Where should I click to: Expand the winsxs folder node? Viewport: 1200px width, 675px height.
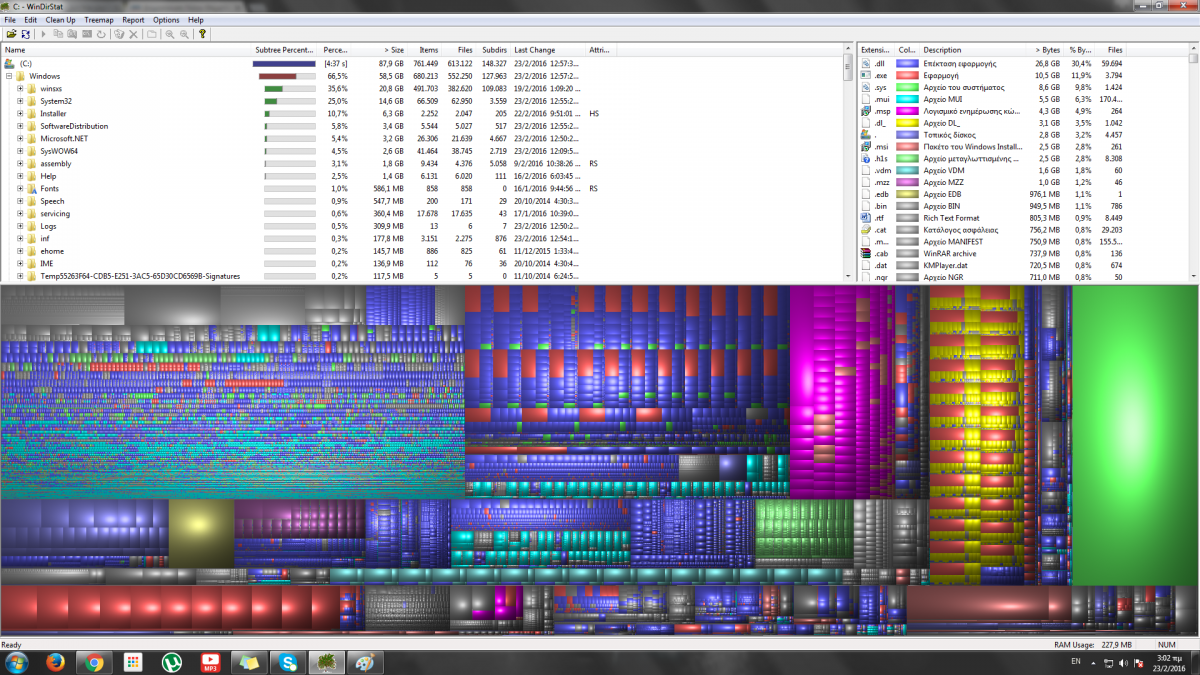(20, 88)
